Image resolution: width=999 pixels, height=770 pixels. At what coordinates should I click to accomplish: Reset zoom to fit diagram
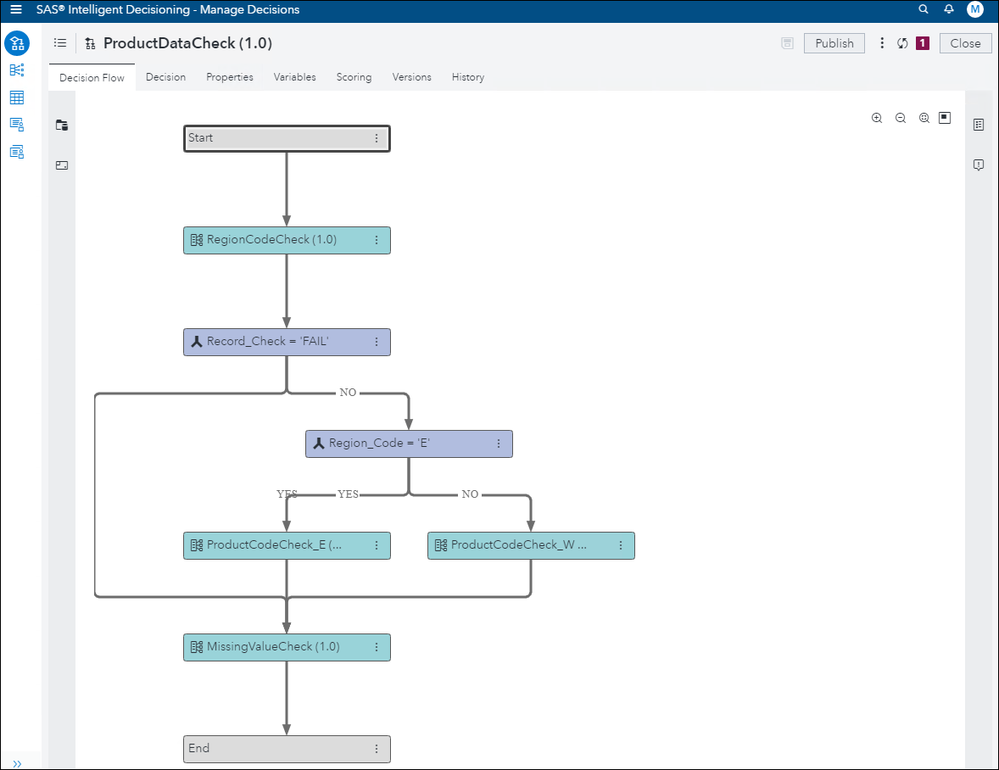pos(924,118)
